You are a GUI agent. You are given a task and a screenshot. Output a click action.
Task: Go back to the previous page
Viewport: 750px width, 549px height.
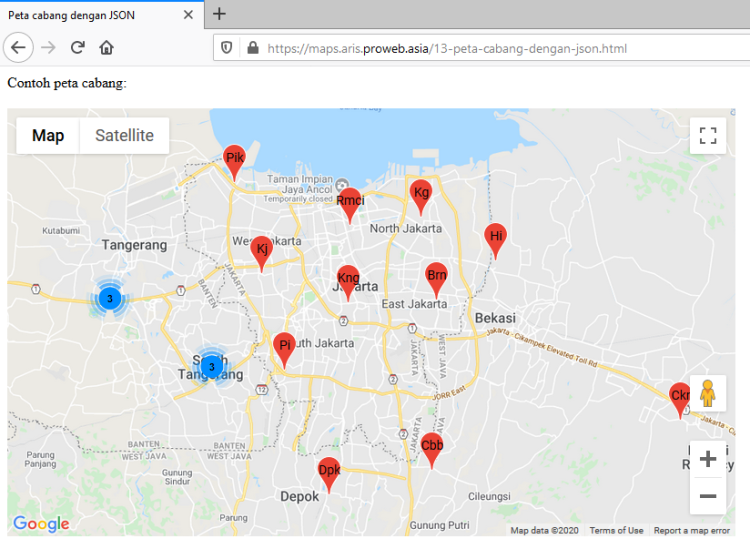point(18,47)
